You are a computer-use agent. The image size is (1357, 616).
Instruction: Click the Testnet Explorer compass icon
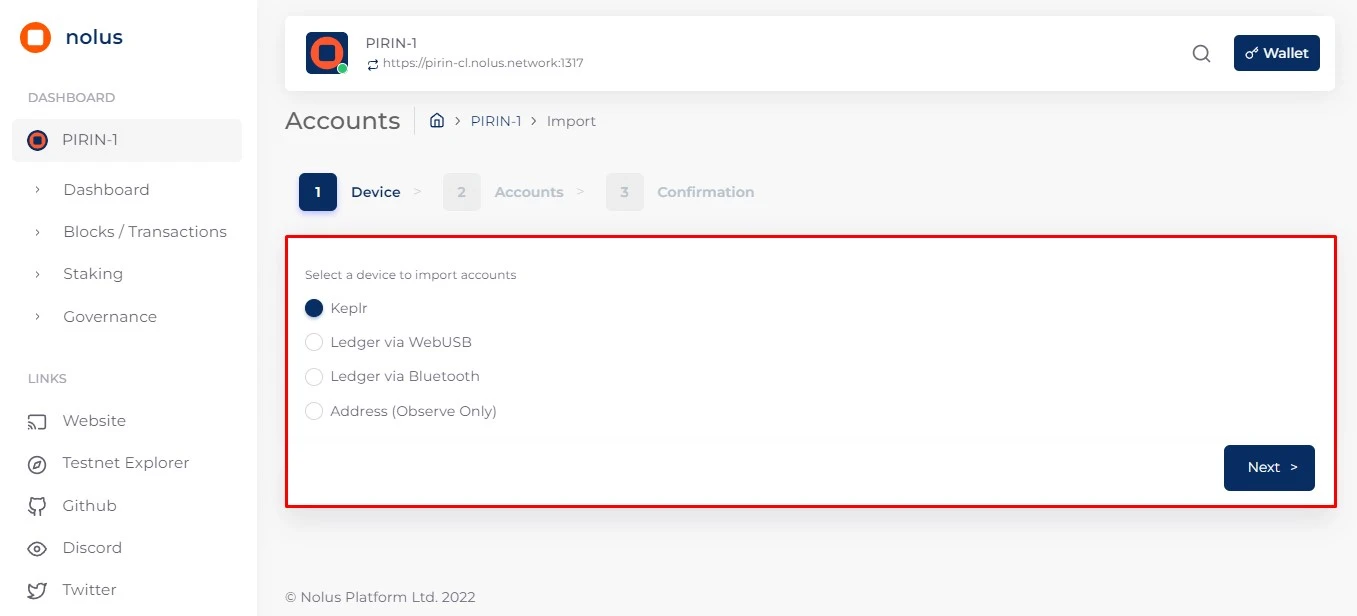click(x=37, y=463)
